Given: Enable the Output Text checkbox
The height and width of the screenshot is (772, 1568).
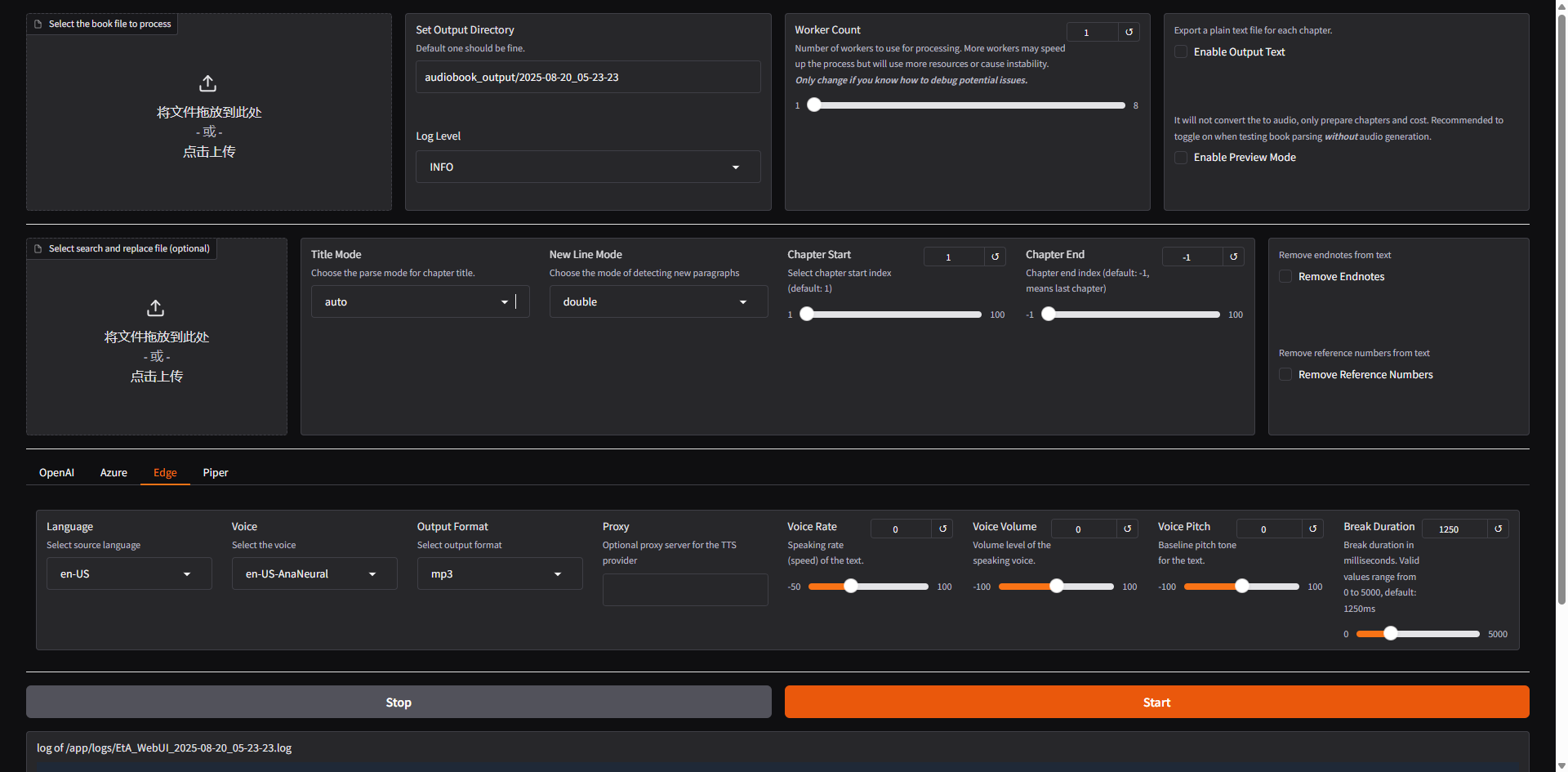Looking at the screenshot, I should tap(1181, 51).
